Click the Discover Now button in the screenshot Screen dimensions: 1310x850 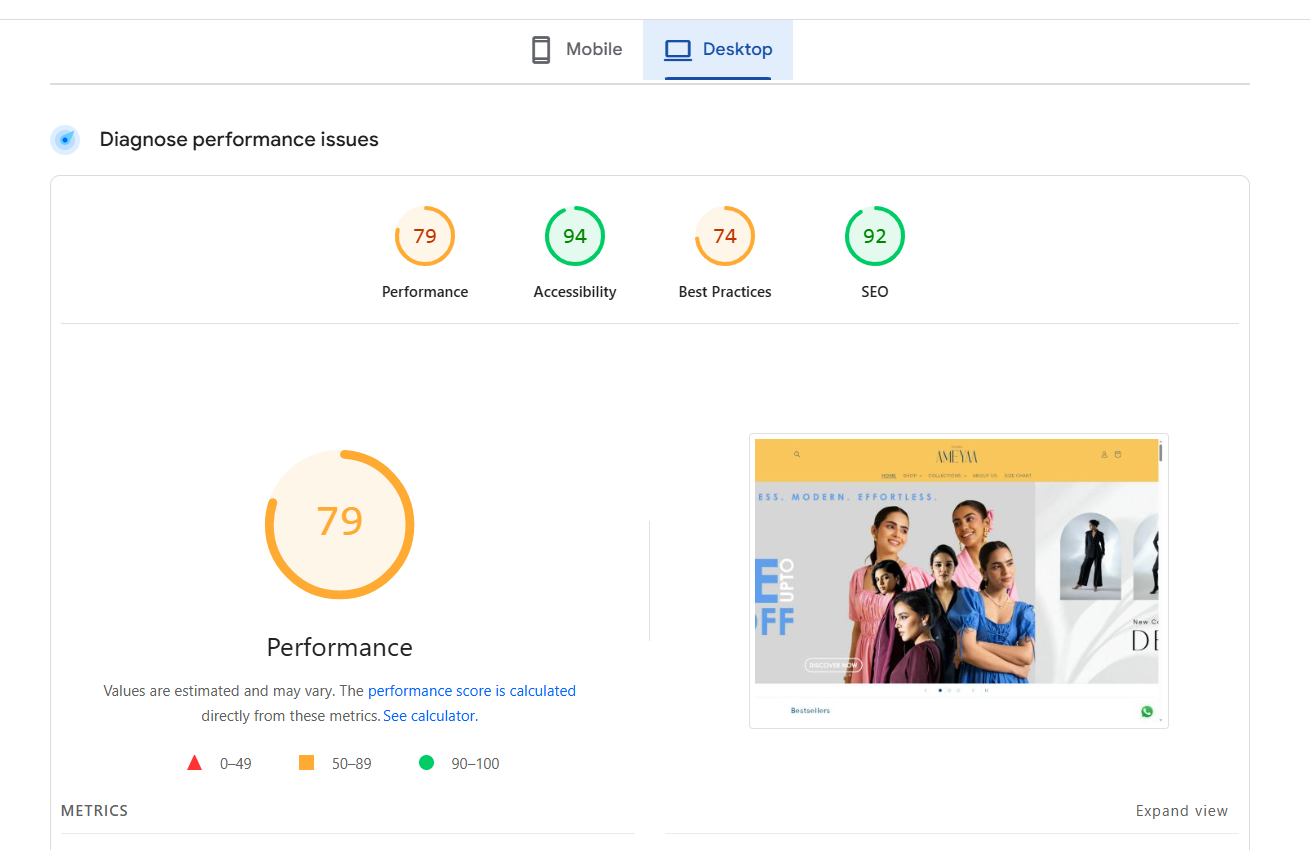832,665
